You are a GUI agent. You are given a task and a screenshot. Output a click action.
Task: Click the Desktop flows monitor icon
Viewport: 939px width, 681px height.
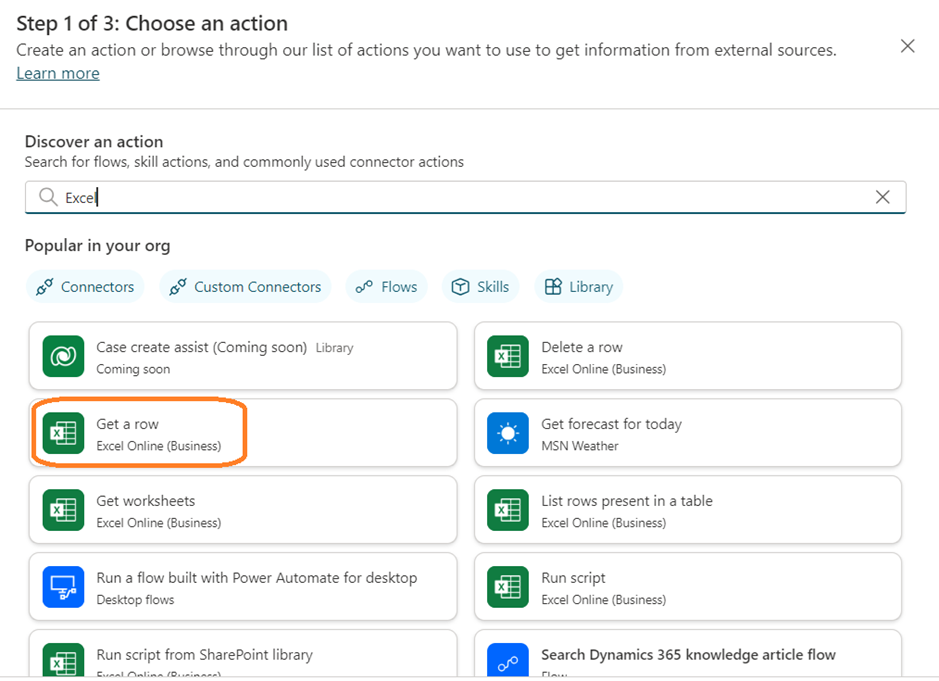point(63,588)
